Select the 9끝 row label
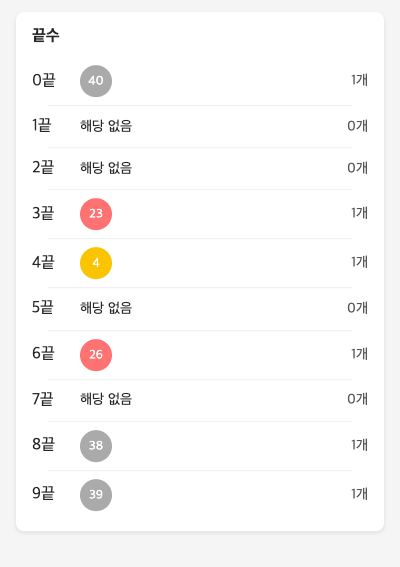 click(x=43, y=493)
